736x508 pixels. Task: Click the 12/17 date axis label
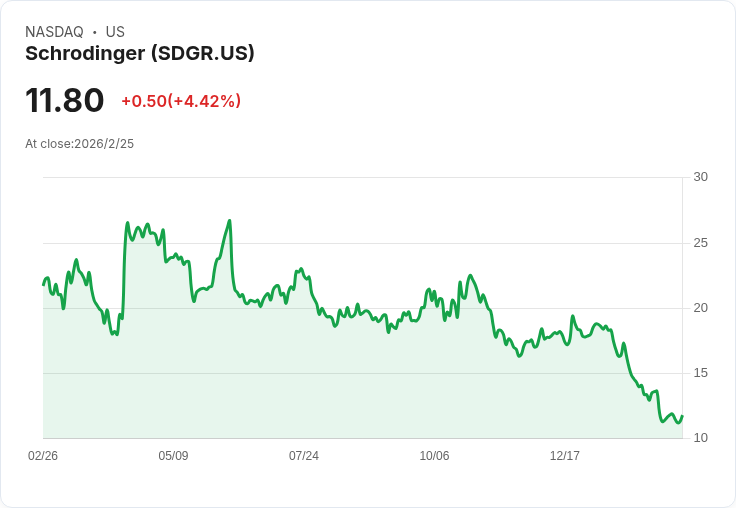click(x=565, y=455)
